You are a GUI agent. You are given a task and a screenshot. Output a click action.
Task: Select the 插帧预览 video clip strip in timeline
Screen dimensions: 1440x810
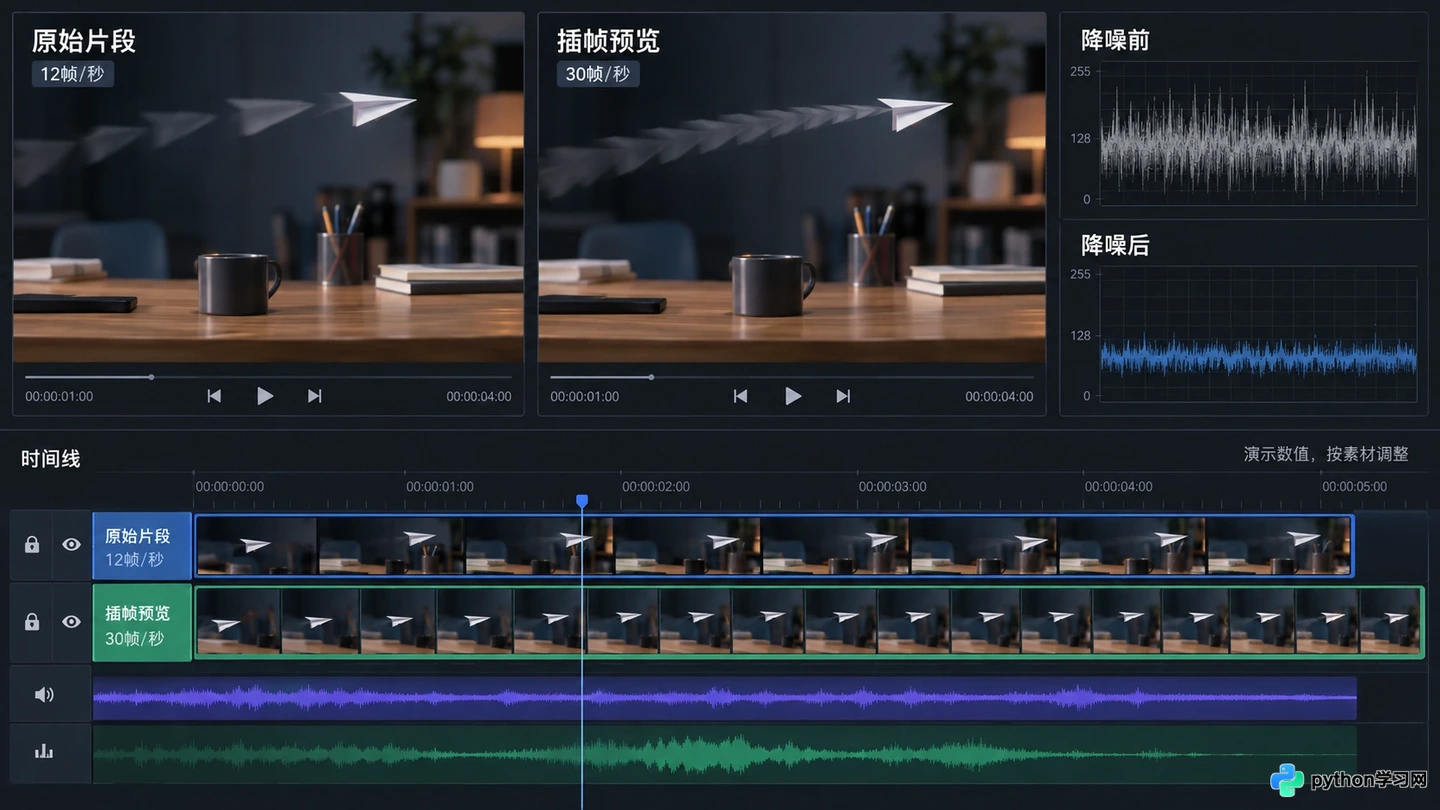click(x=809, y=622)
